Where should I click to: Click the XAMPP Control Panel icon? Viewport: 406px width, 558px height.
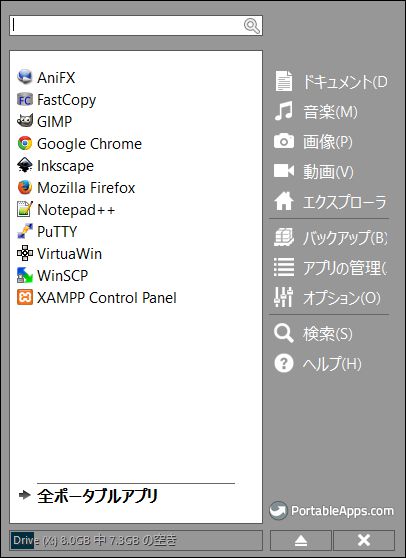[x=25, y=298]
